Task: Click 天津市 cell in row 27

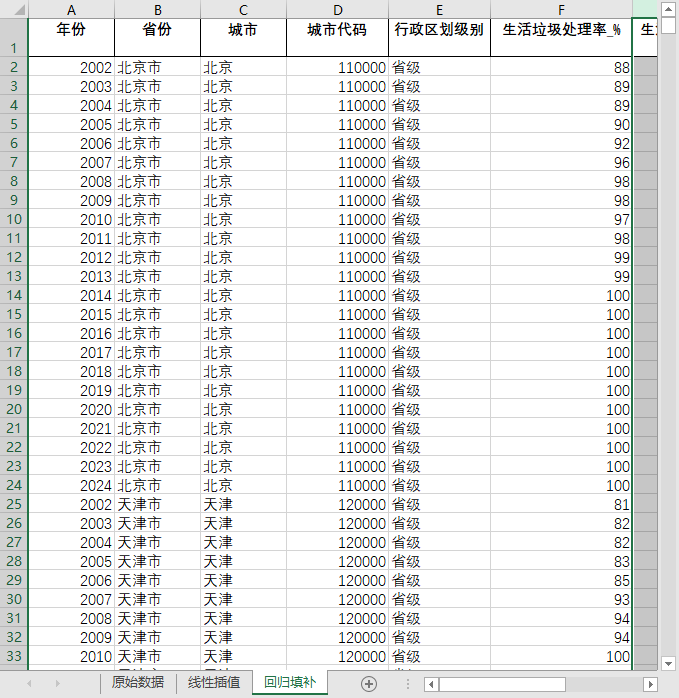Action: [x=157, y=542]
